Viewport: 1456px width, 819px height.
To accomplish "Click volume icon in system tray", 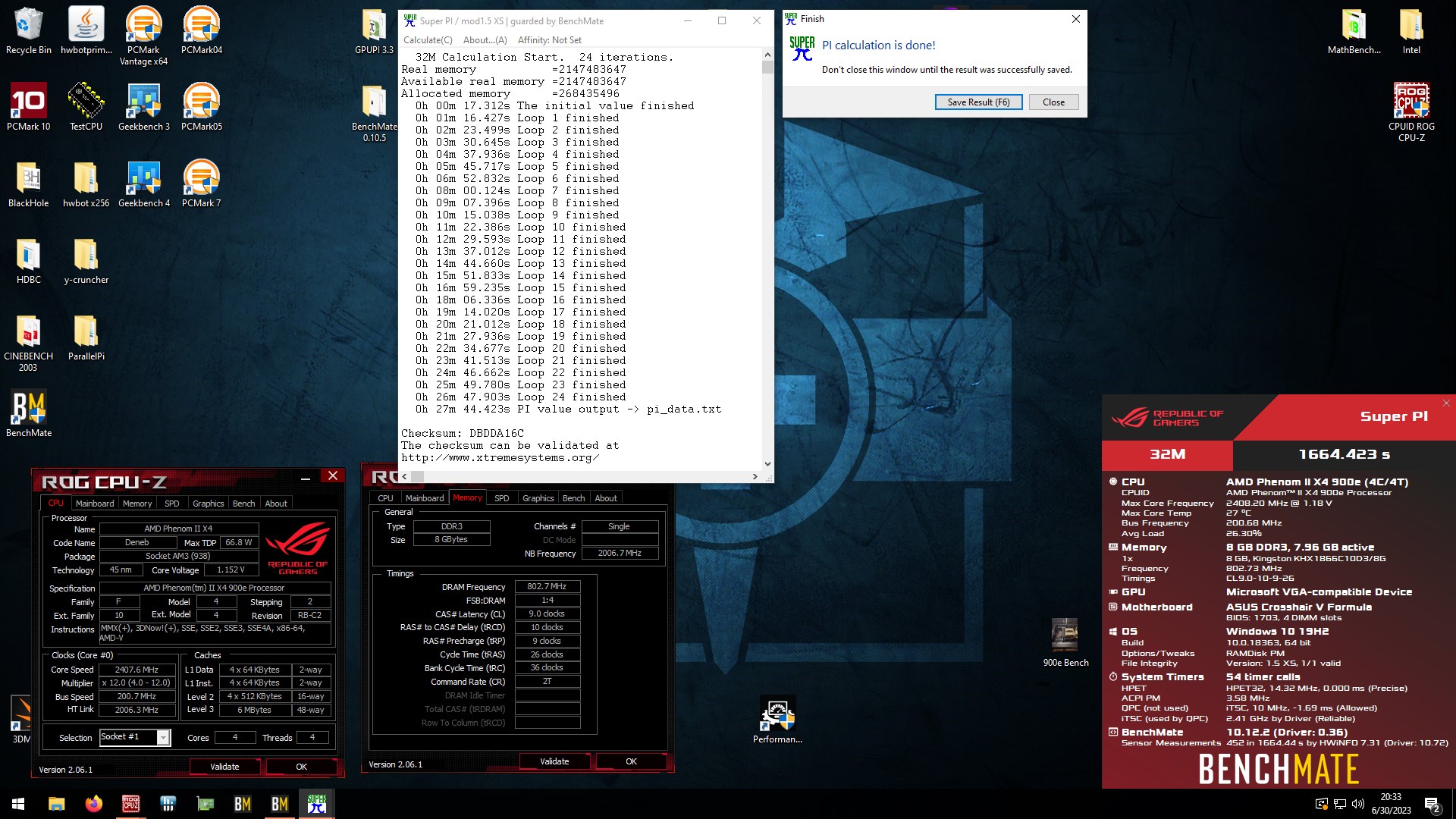I will [1358, 804].
